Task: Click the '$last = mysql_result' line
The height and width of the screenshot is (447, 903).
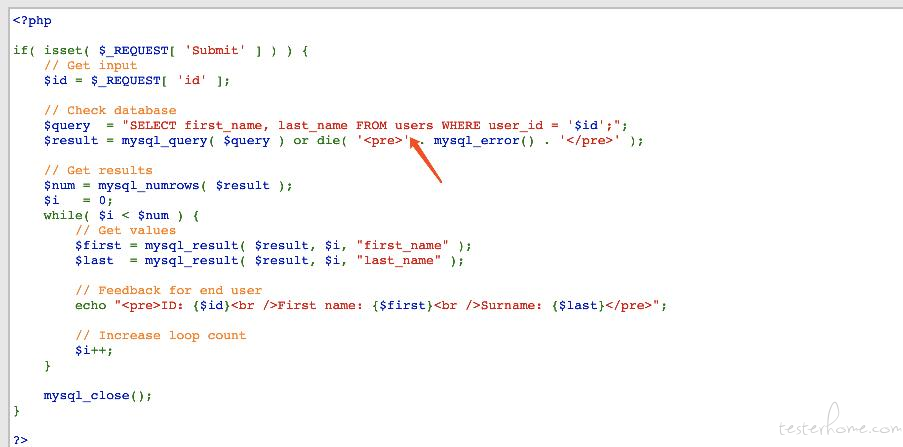Action: [270, 260]
